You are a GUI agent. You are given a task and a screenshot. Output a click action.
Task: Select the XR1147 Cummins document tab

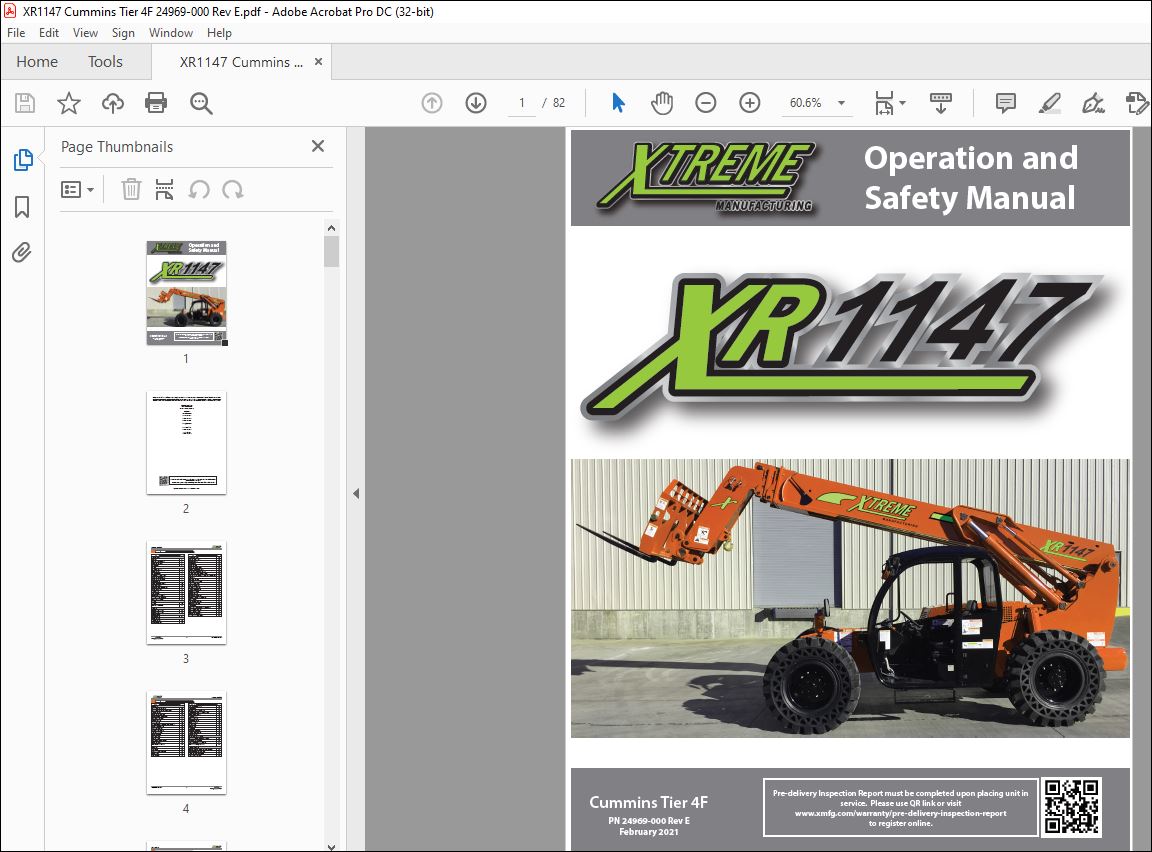tap(241, 62)
